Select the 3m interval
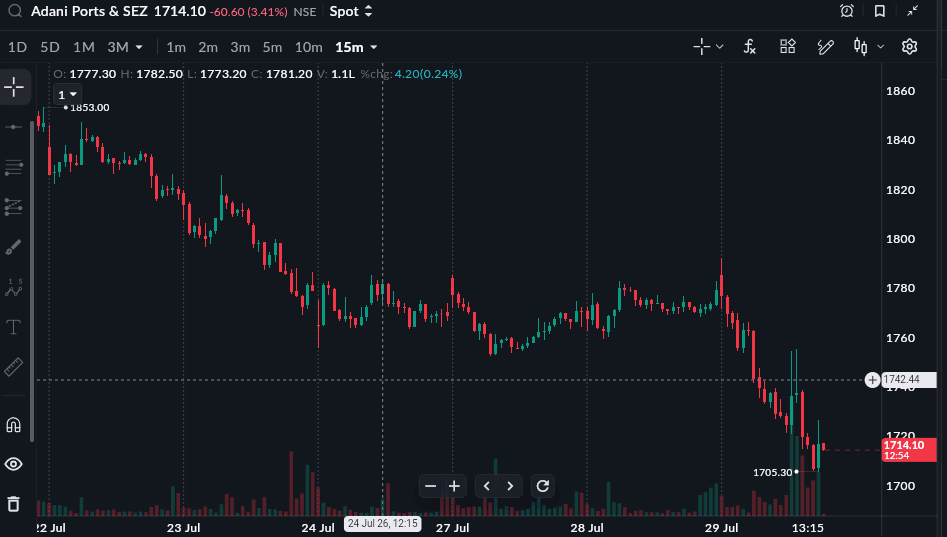 240,47
